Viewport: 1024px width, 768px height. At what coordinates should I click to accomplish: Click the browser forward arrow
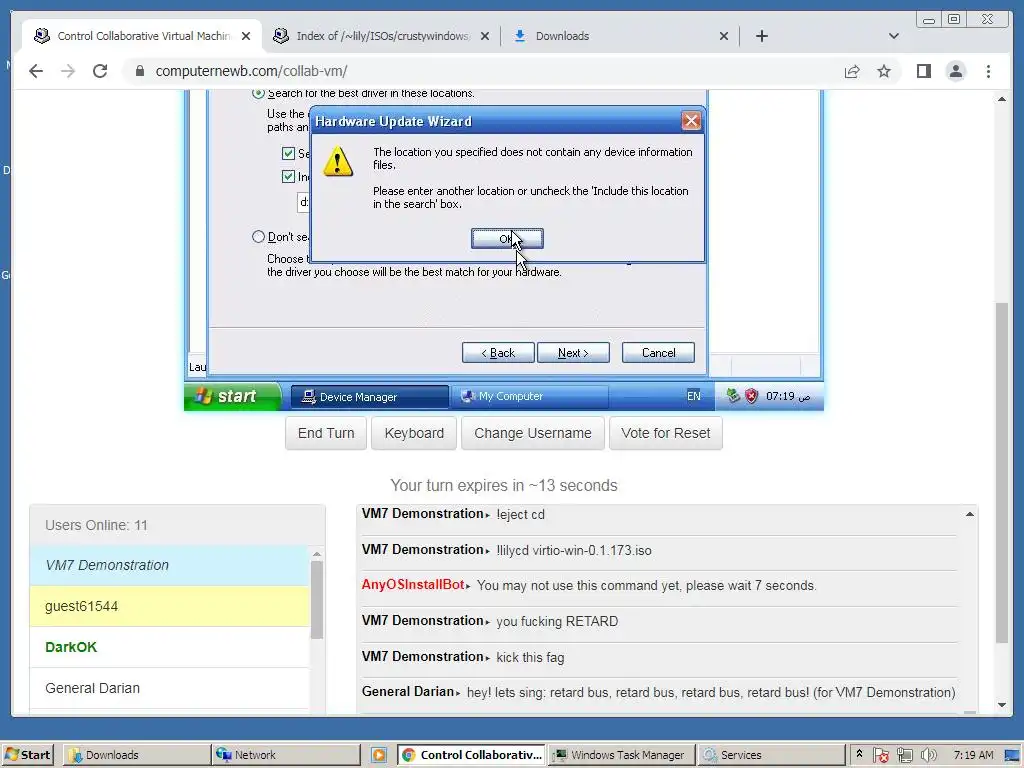point(68,71)
